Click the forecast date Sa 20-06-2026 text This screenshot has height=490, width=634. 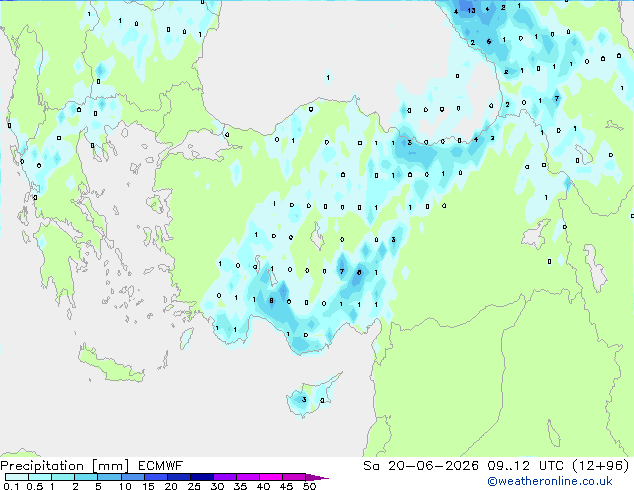(x=421, y=466)
